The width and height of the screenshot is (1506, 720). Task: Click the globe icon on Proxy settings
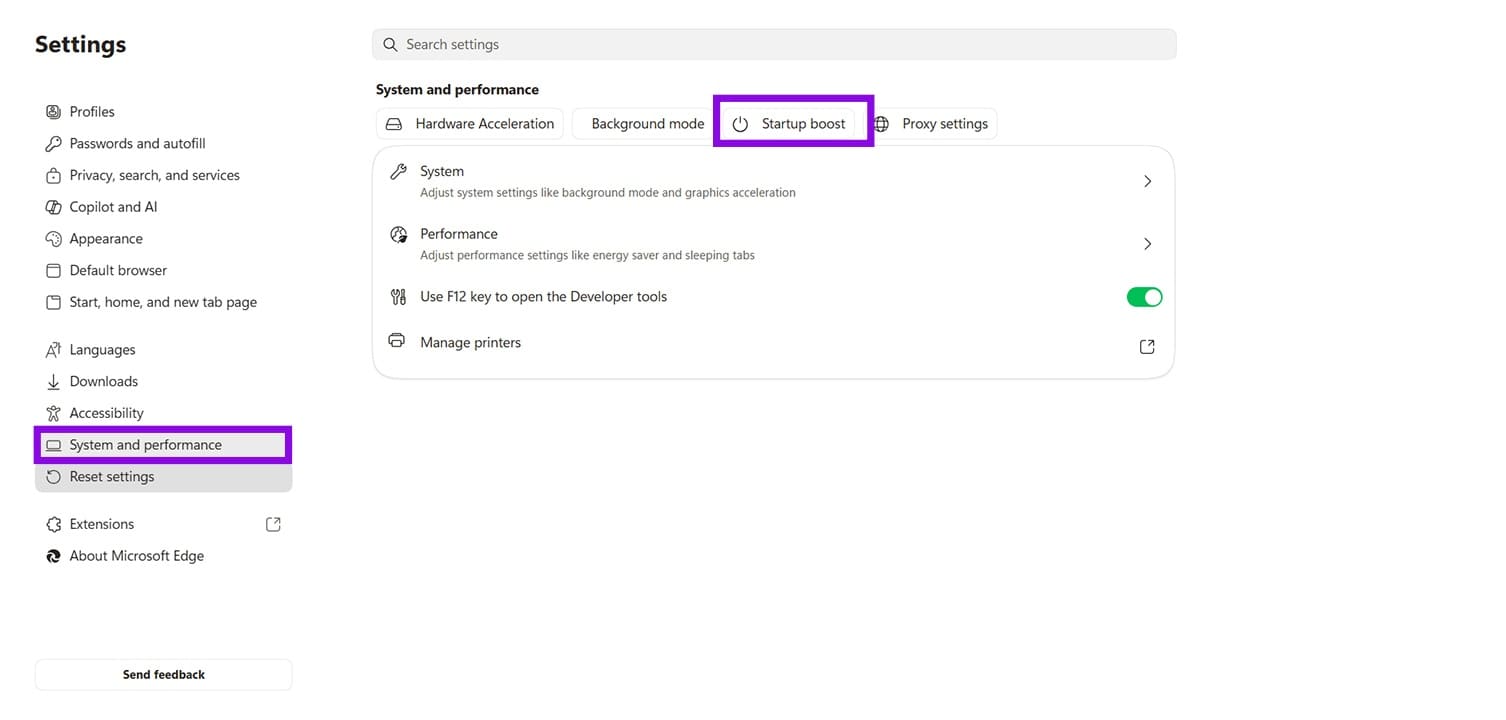point(881,124)
